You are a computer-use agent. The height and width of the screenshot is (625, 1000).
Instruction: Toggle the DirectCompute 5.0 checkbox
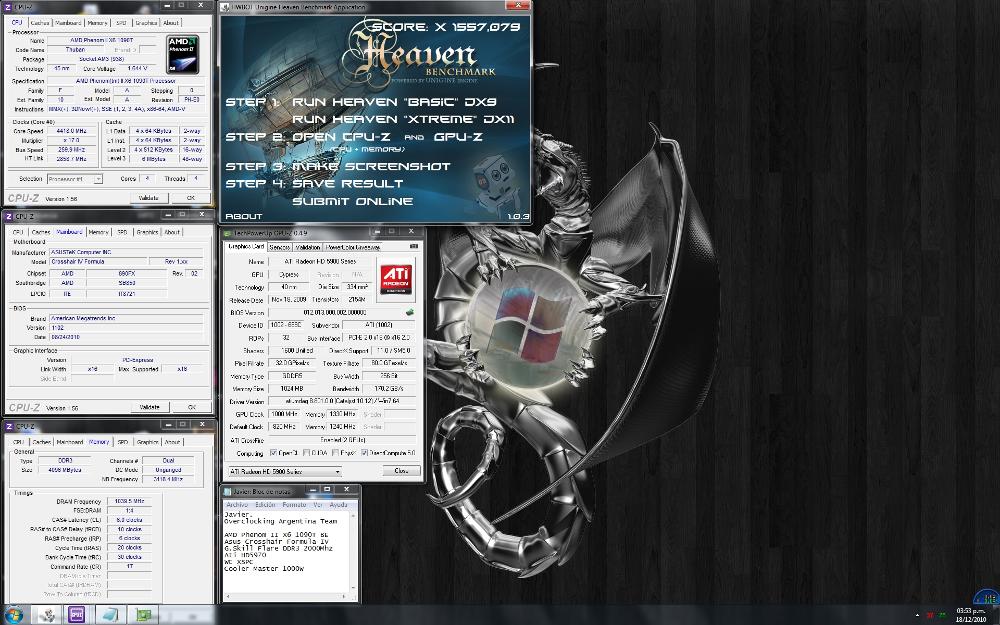click(x=364, y=453)
